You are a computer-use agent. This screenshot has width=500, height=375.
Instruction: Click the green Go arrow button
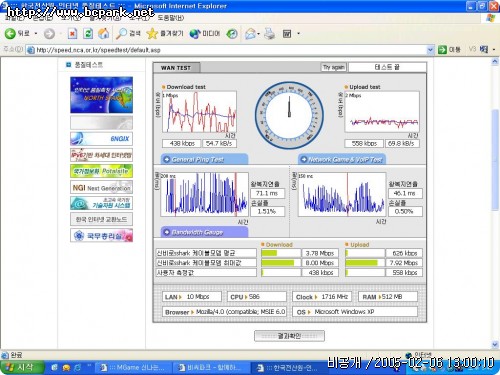pyautogui.click(x=442, y=50)
